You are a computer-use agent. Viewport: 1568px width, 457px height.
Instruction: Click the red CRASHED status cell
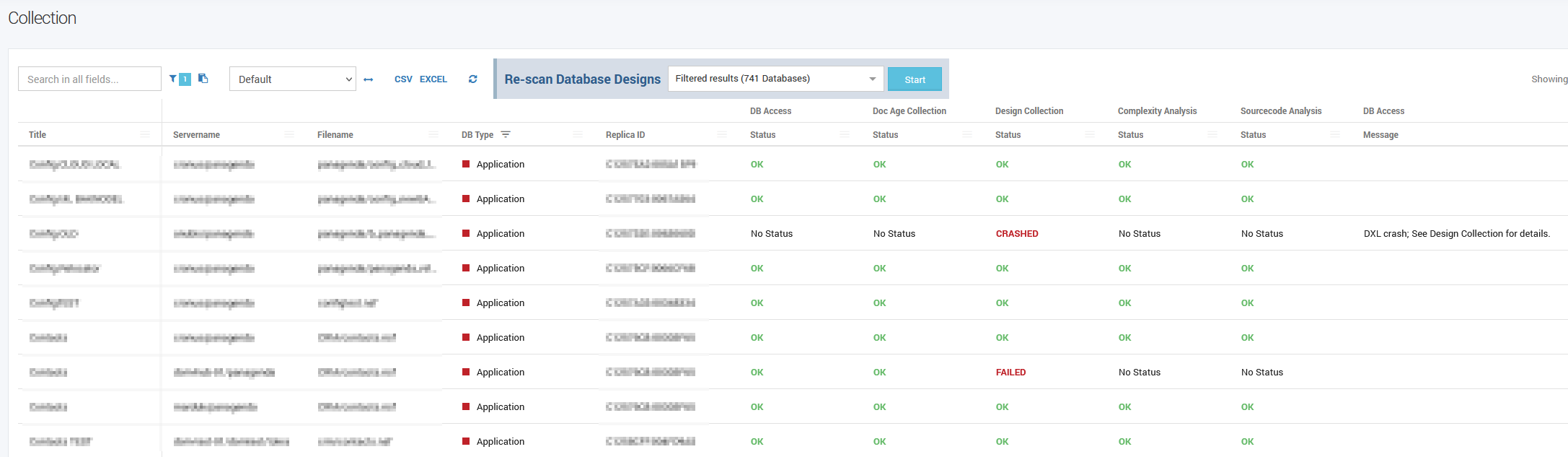(x=1017, y=234)
